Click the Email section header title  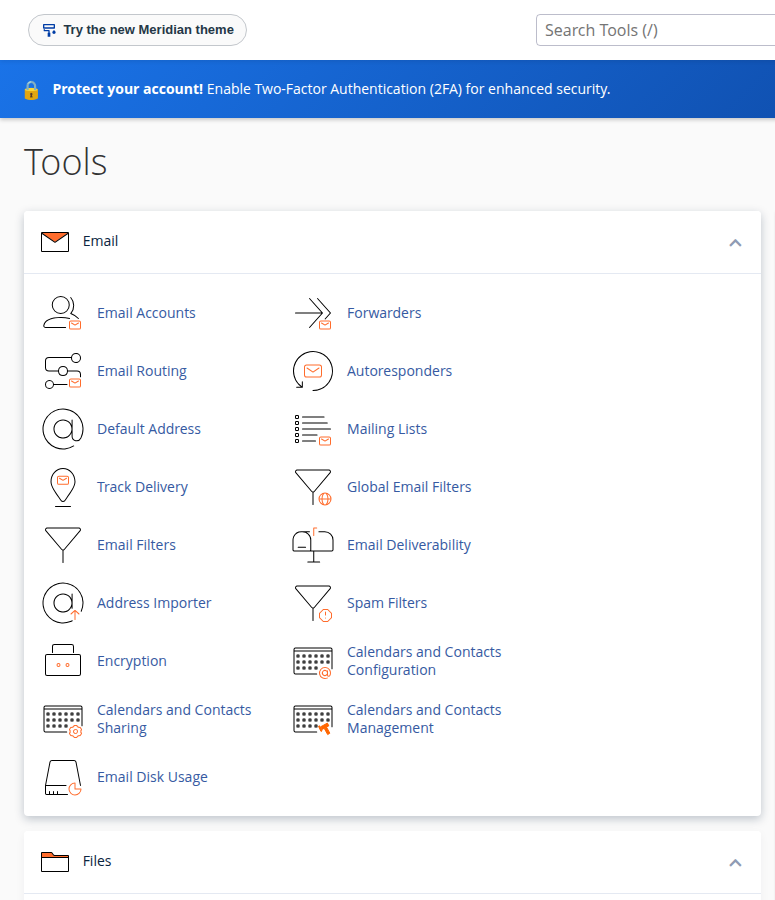(x=100, y=241)
